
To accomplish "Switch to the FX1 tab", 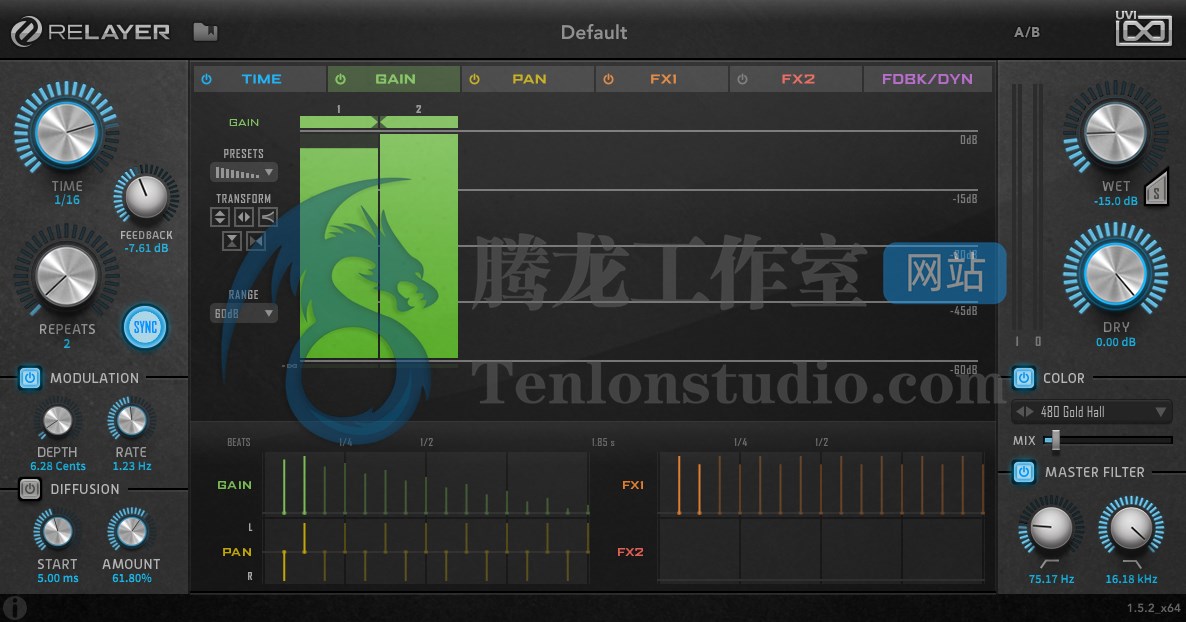I will [x=663, y=79].
